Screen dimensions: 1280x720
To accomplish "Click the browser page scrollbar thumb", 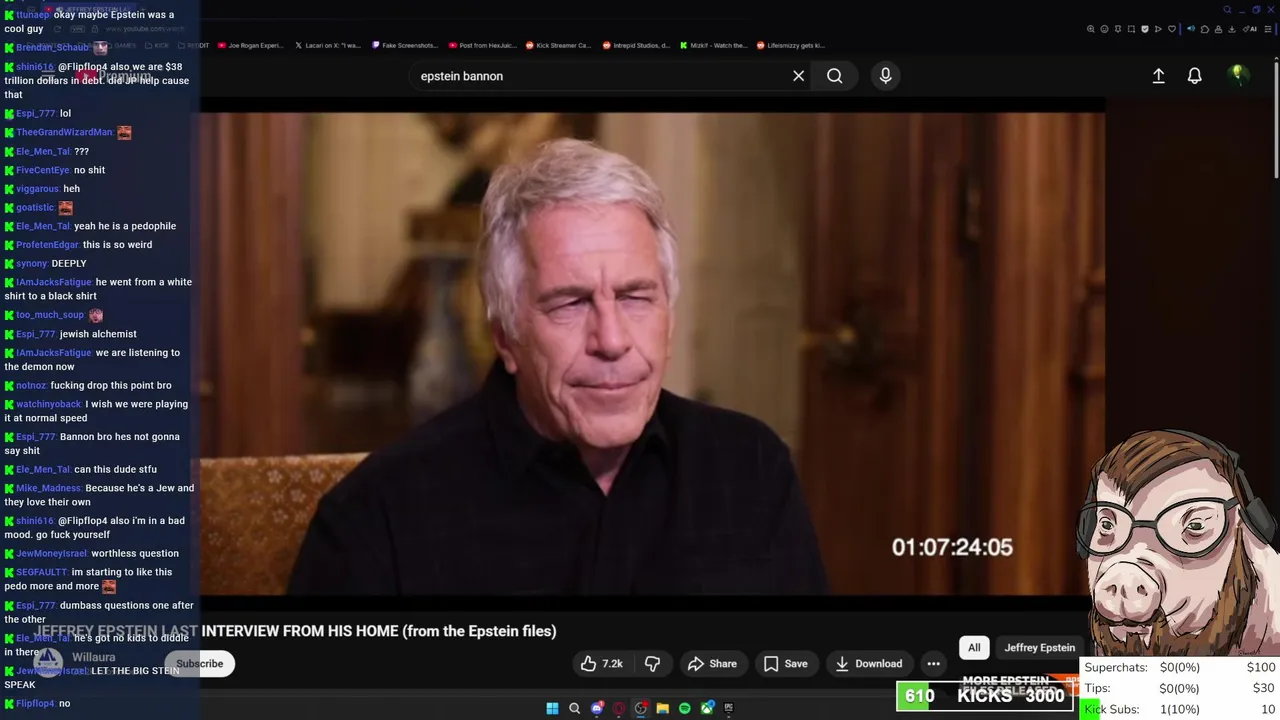I will [1276, 120].
